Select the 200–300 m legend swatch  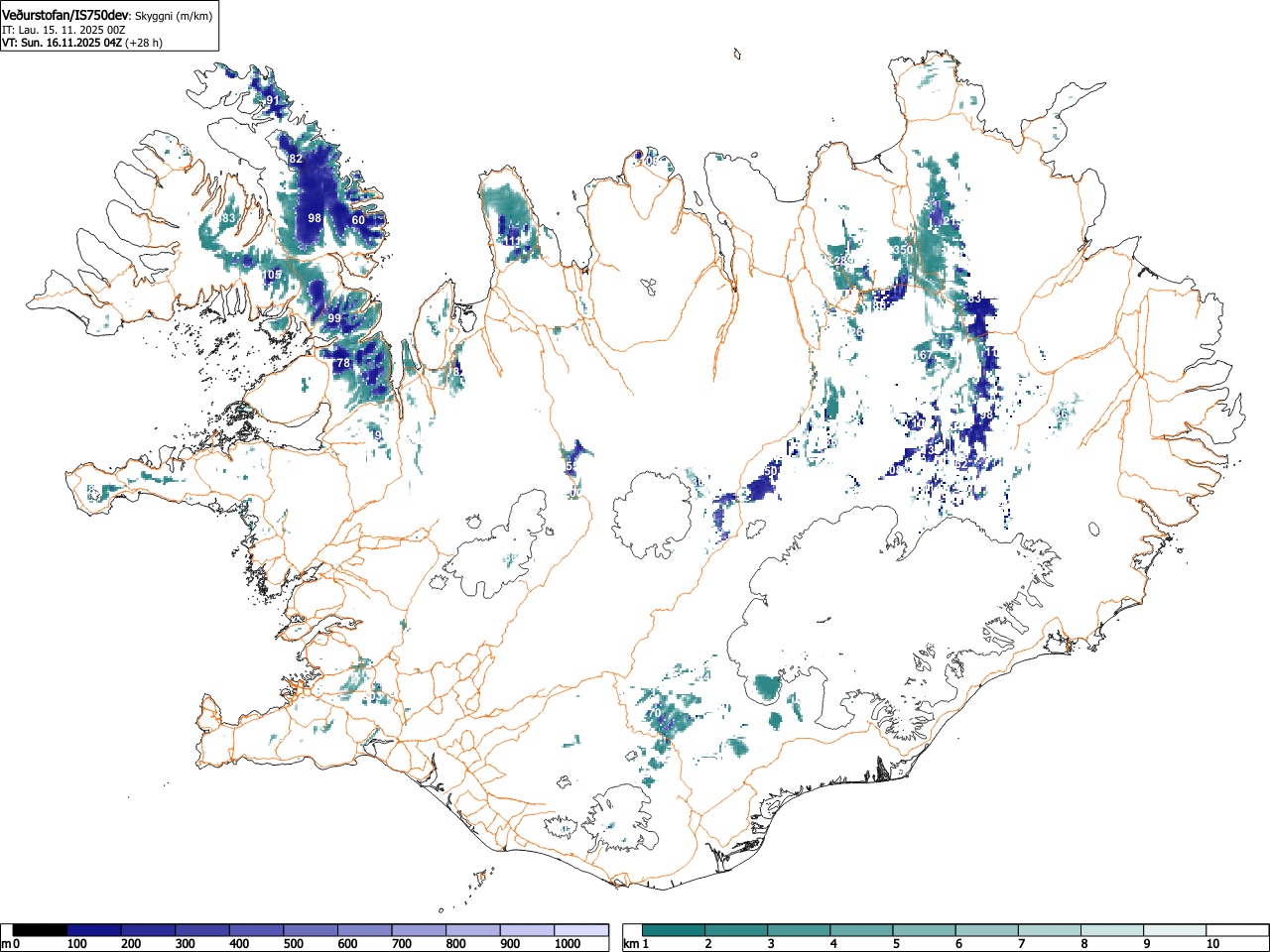(149, 930)
